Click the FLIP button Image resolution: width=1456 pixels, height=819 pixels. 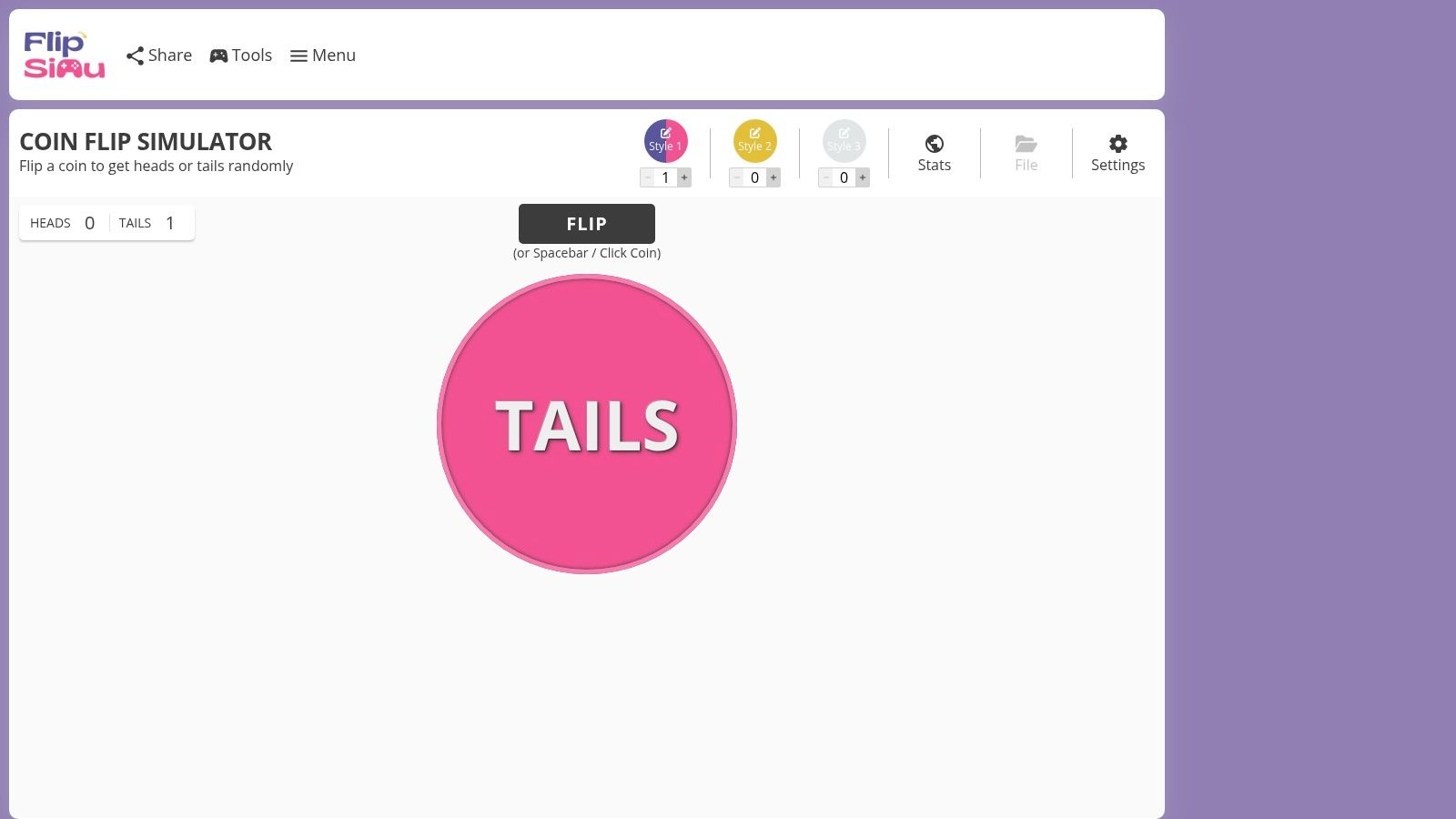[x=587, y=224]
